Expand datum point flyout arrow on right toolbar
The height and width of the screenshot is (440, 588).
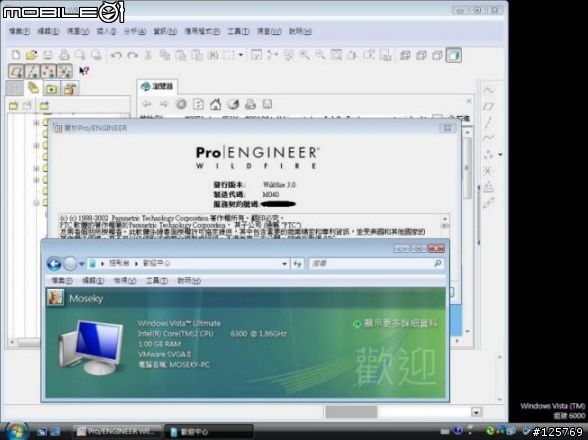point(501,155)
